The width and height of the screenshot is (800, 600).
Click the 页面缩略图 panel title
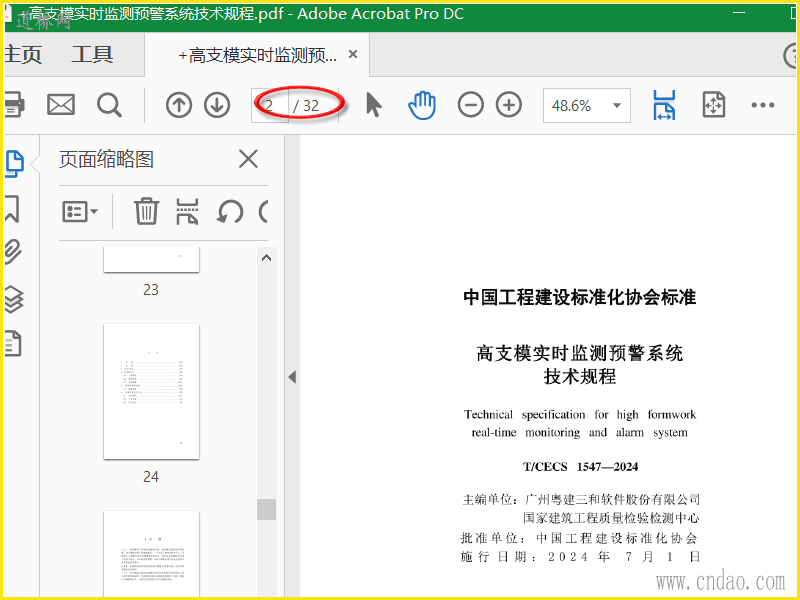[x=106, y=159]
